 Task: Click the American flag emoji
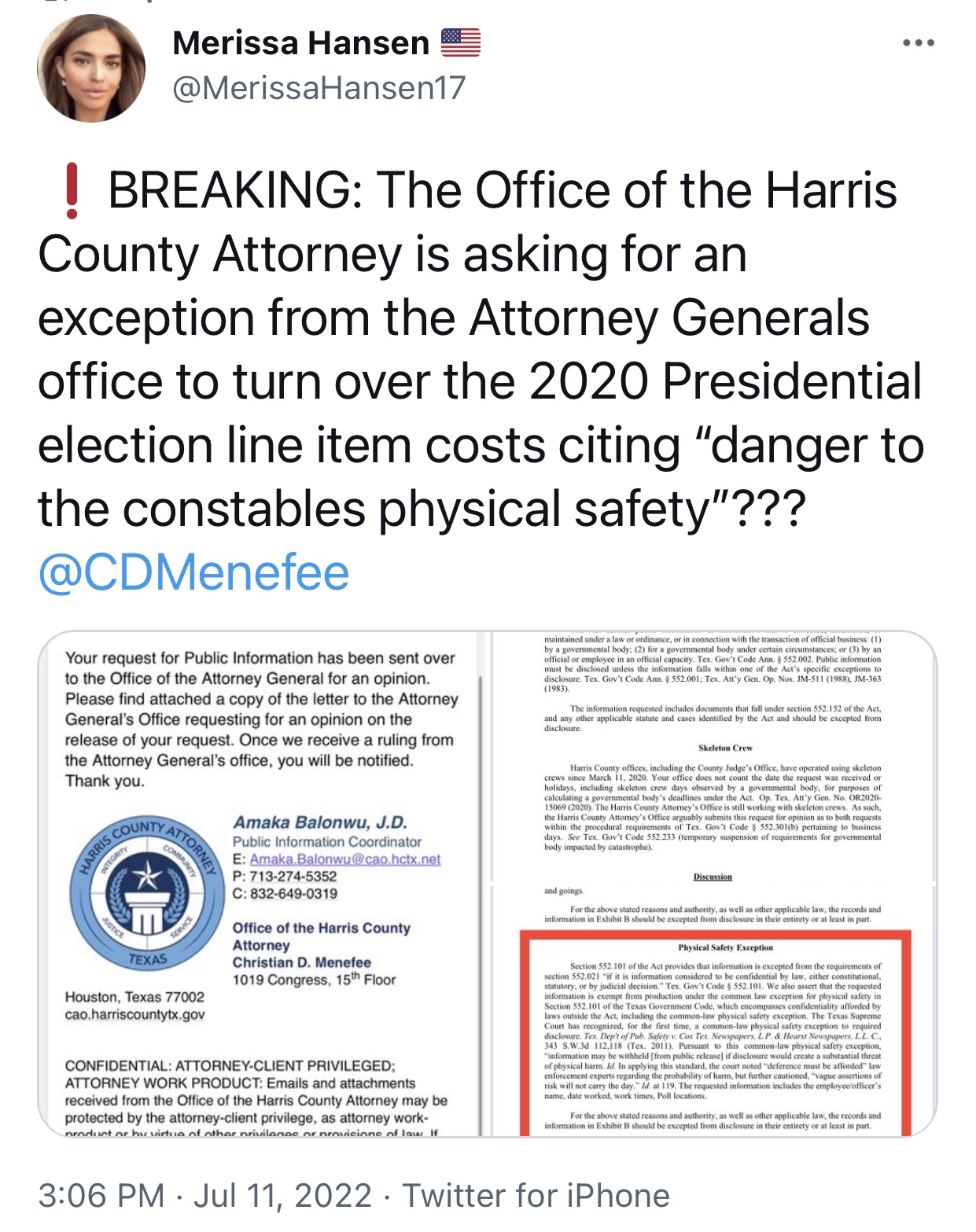click(x=460, y=42)
